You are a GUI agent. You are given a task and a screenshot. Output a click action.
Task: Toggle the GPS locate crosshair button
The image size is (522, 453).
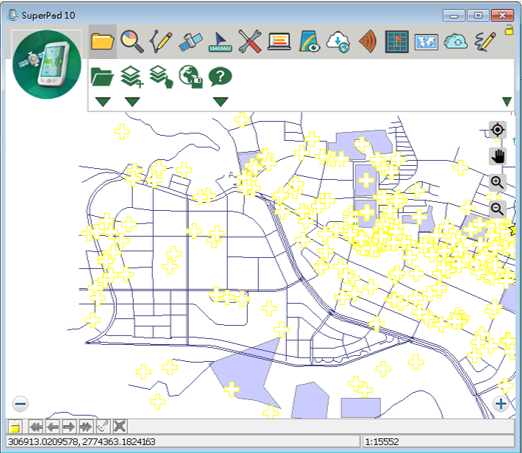coord(498,130)
